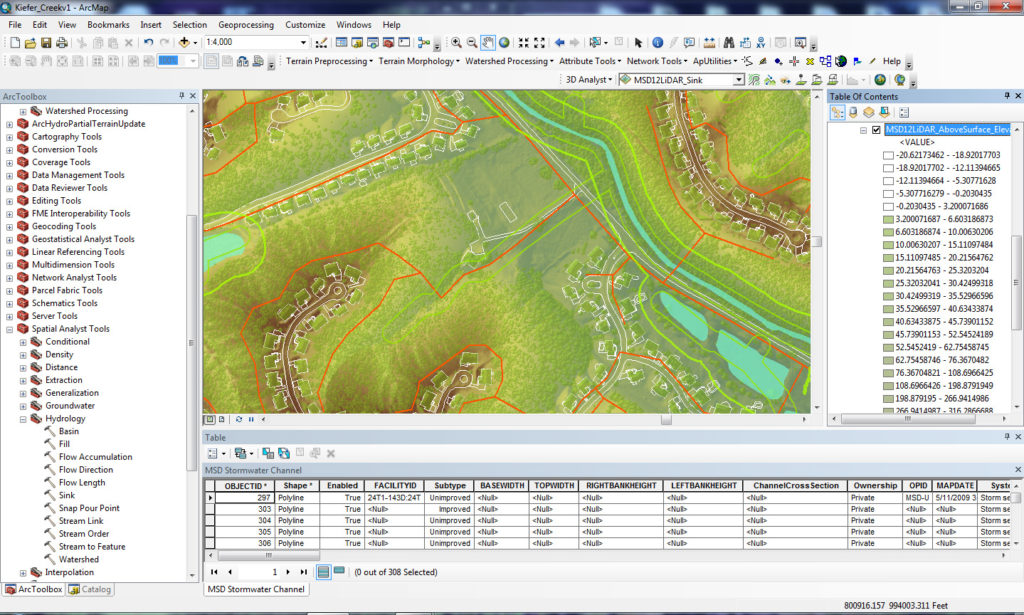Select row 297 using its row selector

tap(210, 497)
